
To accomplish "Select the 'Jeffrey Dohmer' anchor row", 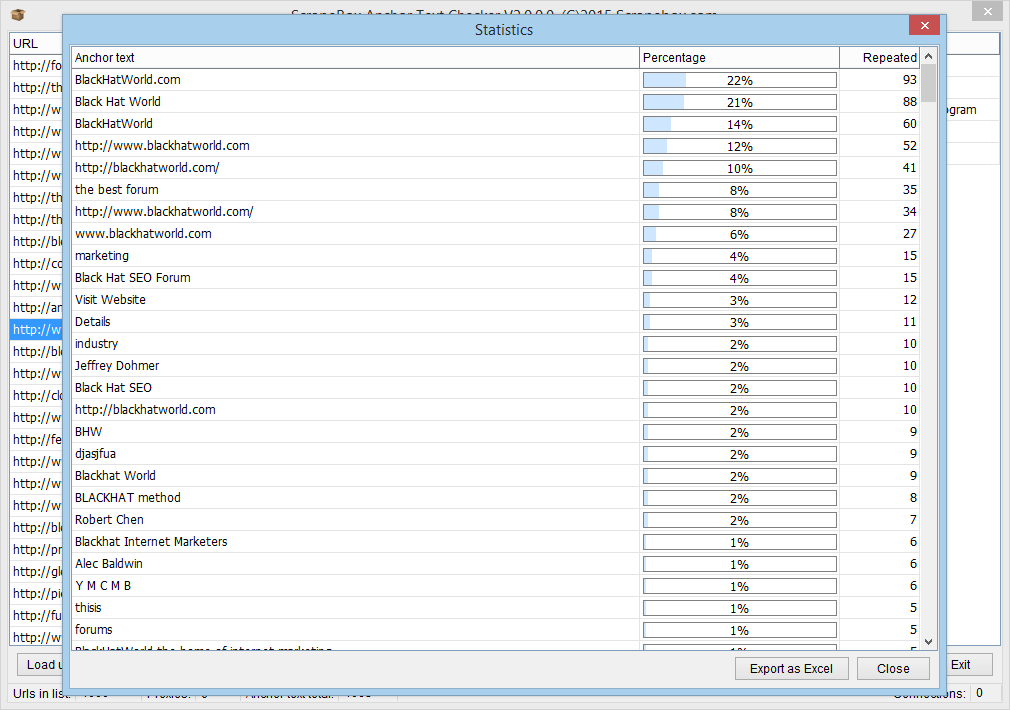I will tap(495, 365).
